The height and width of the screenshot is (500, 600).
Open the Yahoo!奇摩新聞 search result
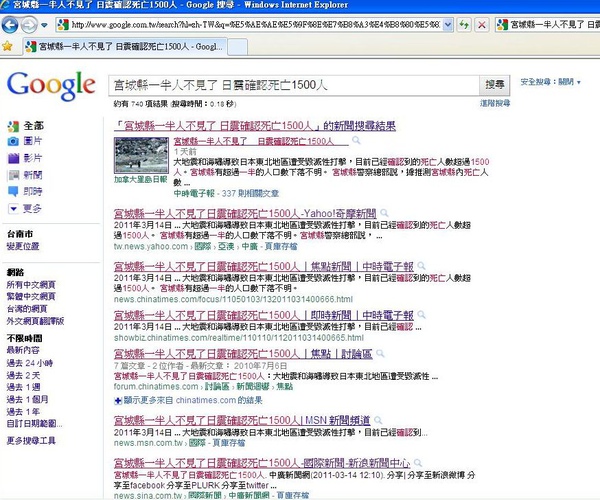pyautogui.click(x=245, y=213)
